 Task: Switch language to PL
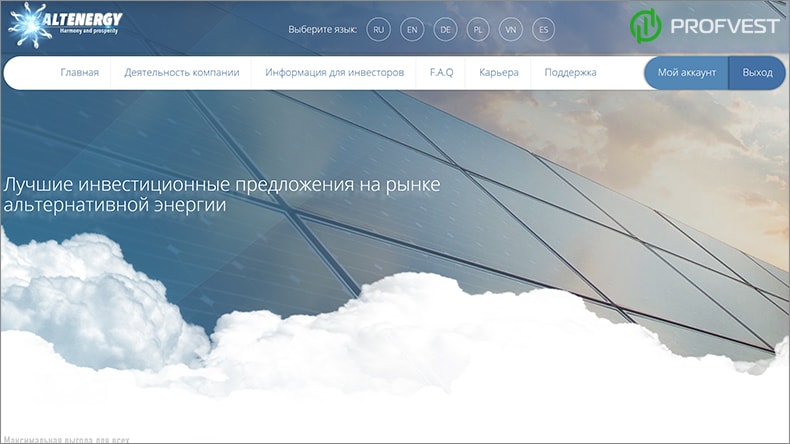478,30
